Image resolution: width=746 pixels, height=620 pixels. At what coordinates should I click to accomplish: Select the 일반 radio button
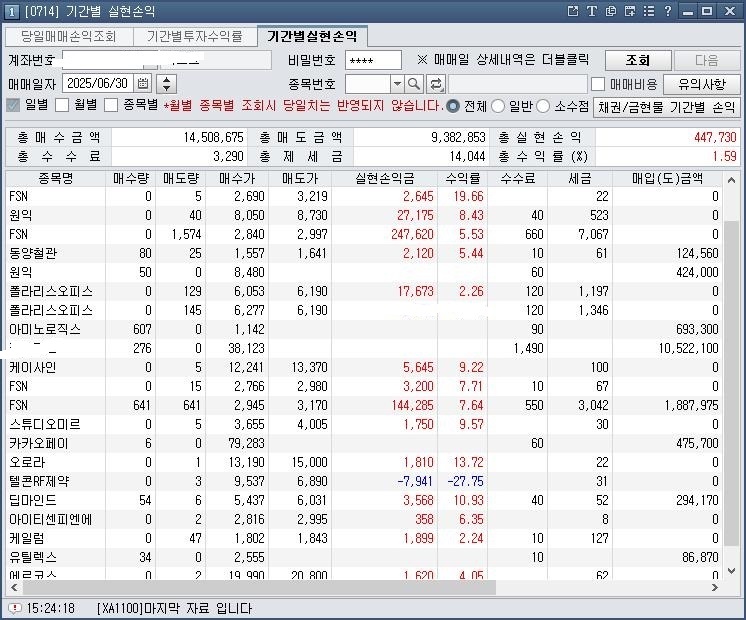(498, 106)
